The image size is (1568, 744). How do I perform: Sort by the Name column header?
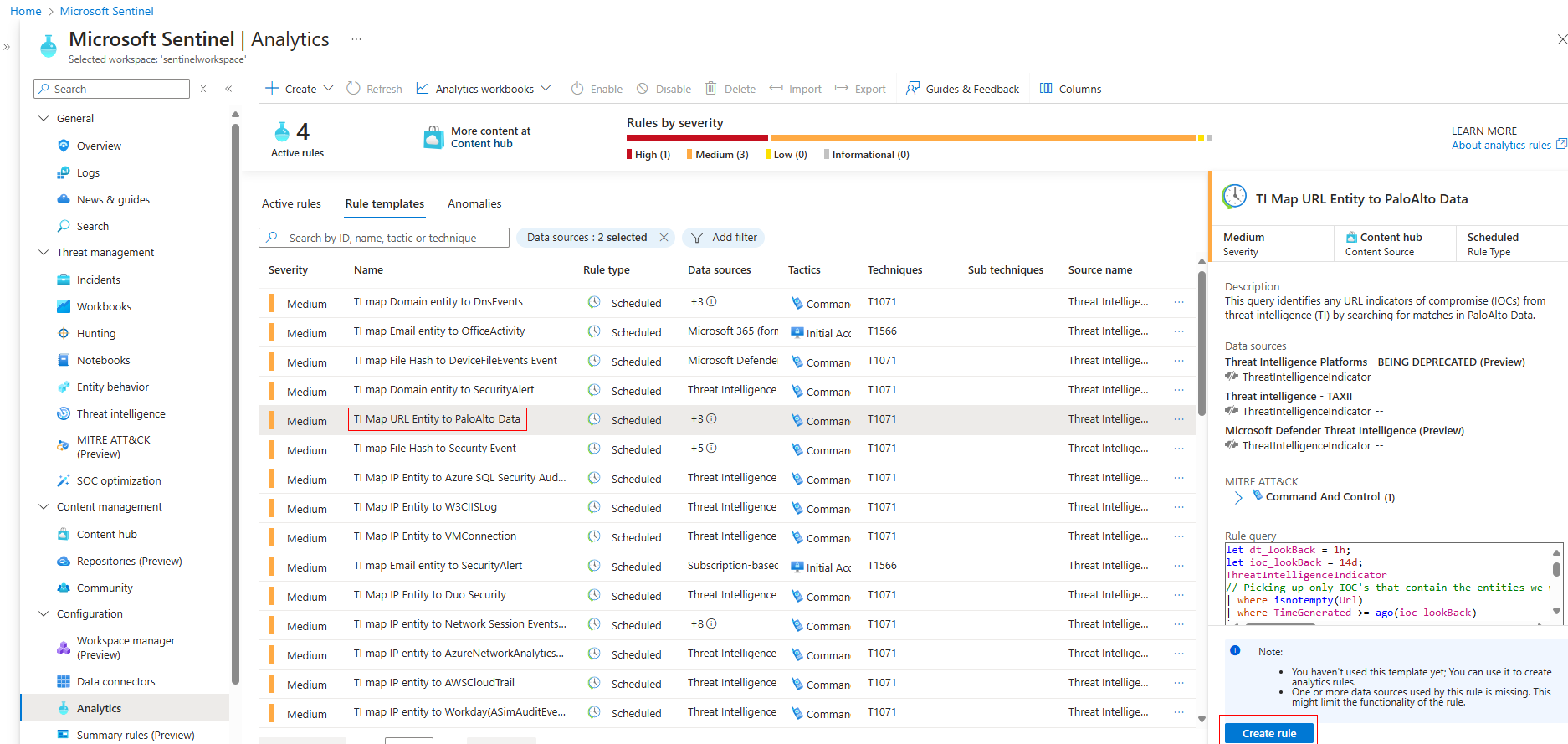click(368, 269)
